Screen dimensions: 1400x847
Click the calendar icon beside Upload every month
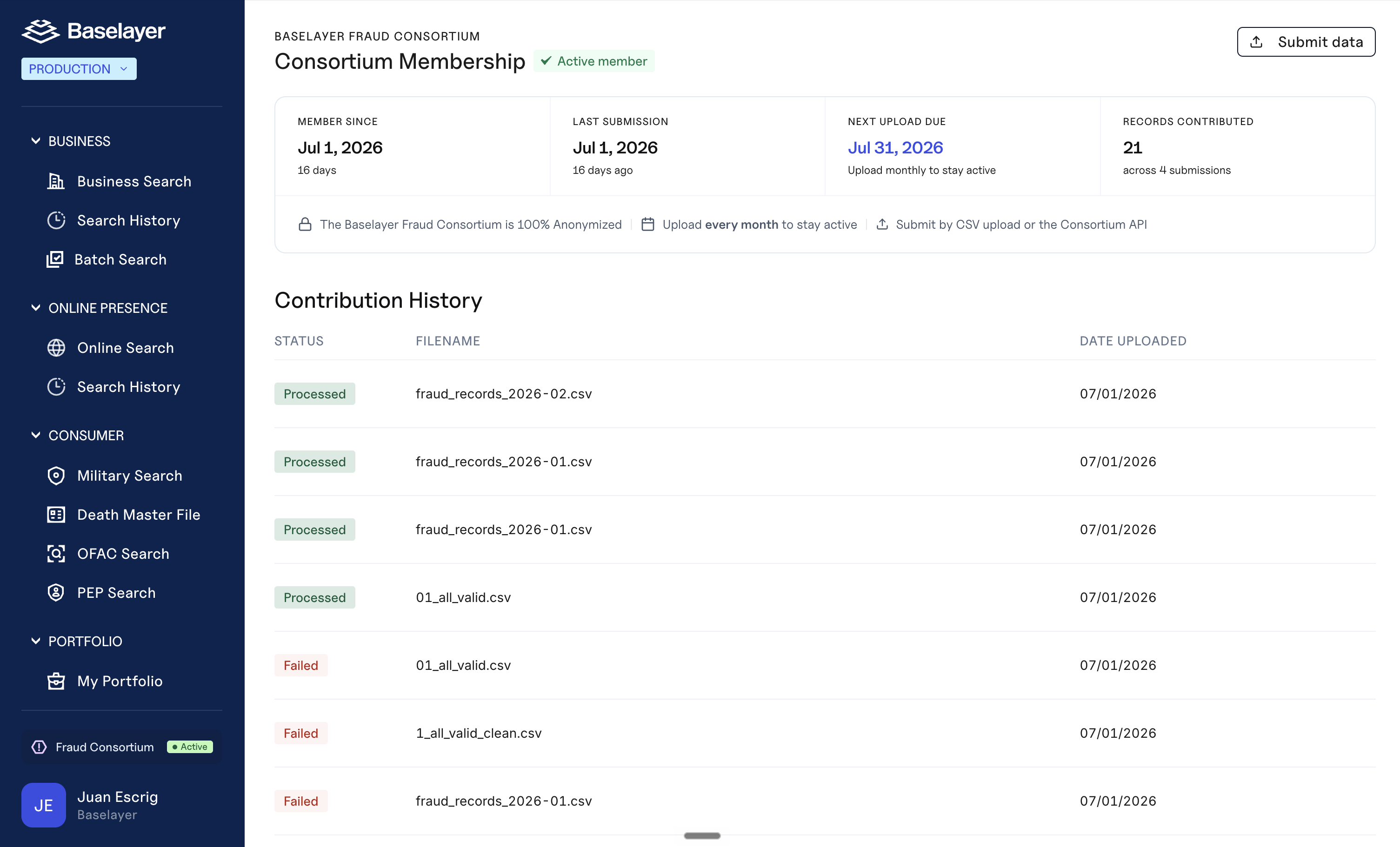[x=648, y=225]
